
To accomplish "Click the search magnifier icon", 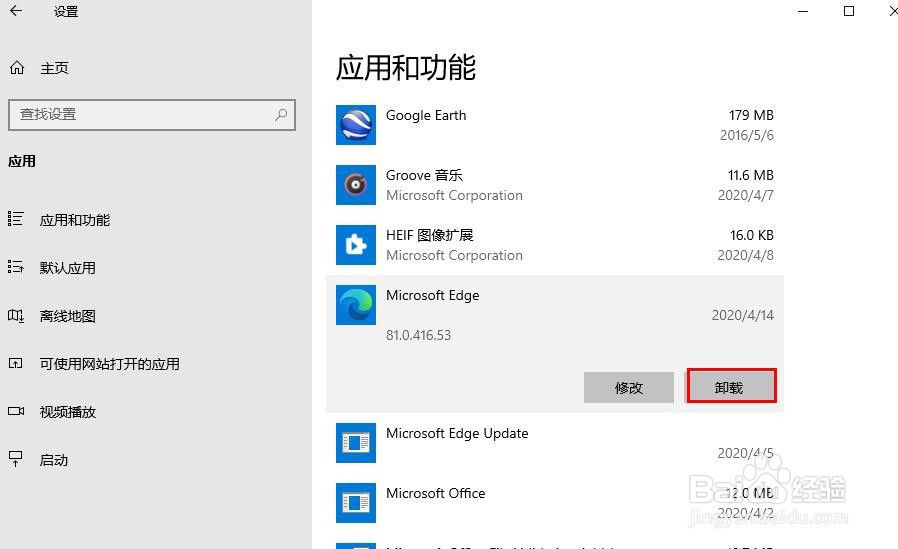I will pyautogui.click(x=281, y=114).
